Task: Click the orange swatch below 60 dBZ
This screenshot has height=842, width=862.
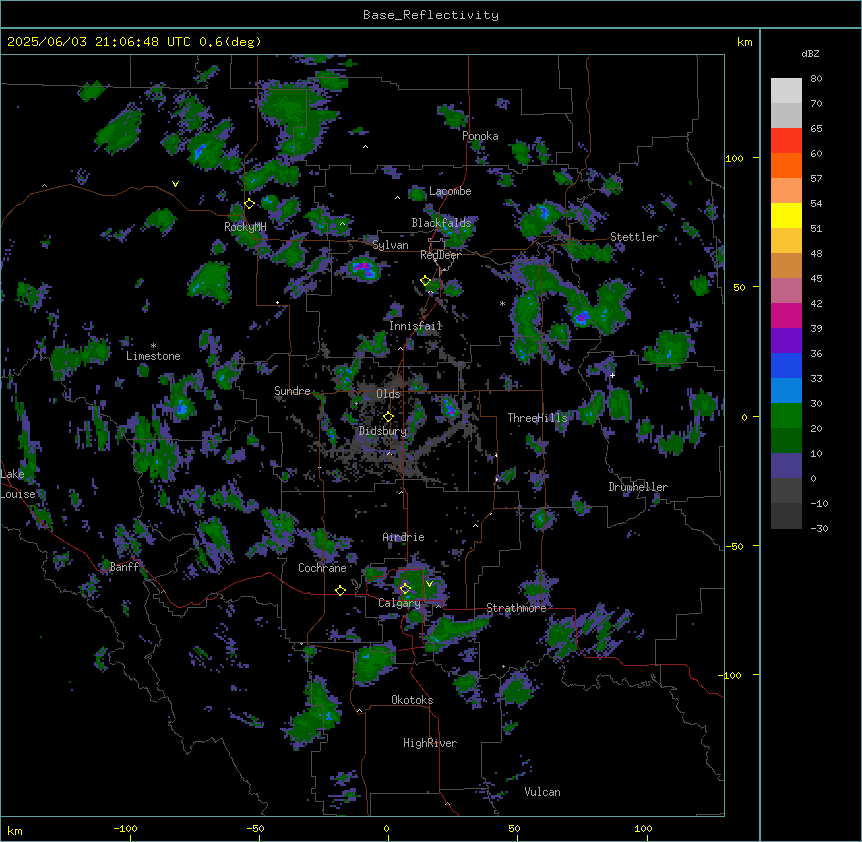Action: [786, 165]
